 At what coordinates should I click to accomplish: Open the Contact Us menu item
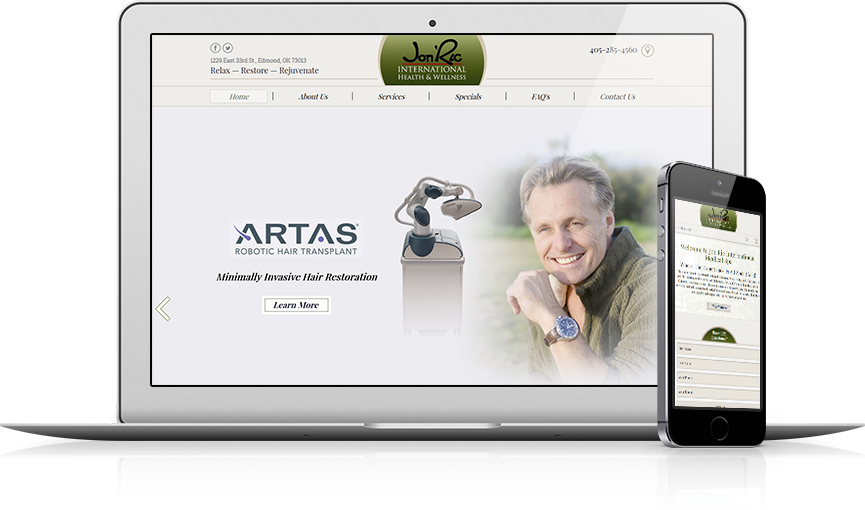(x=617, y=97)
